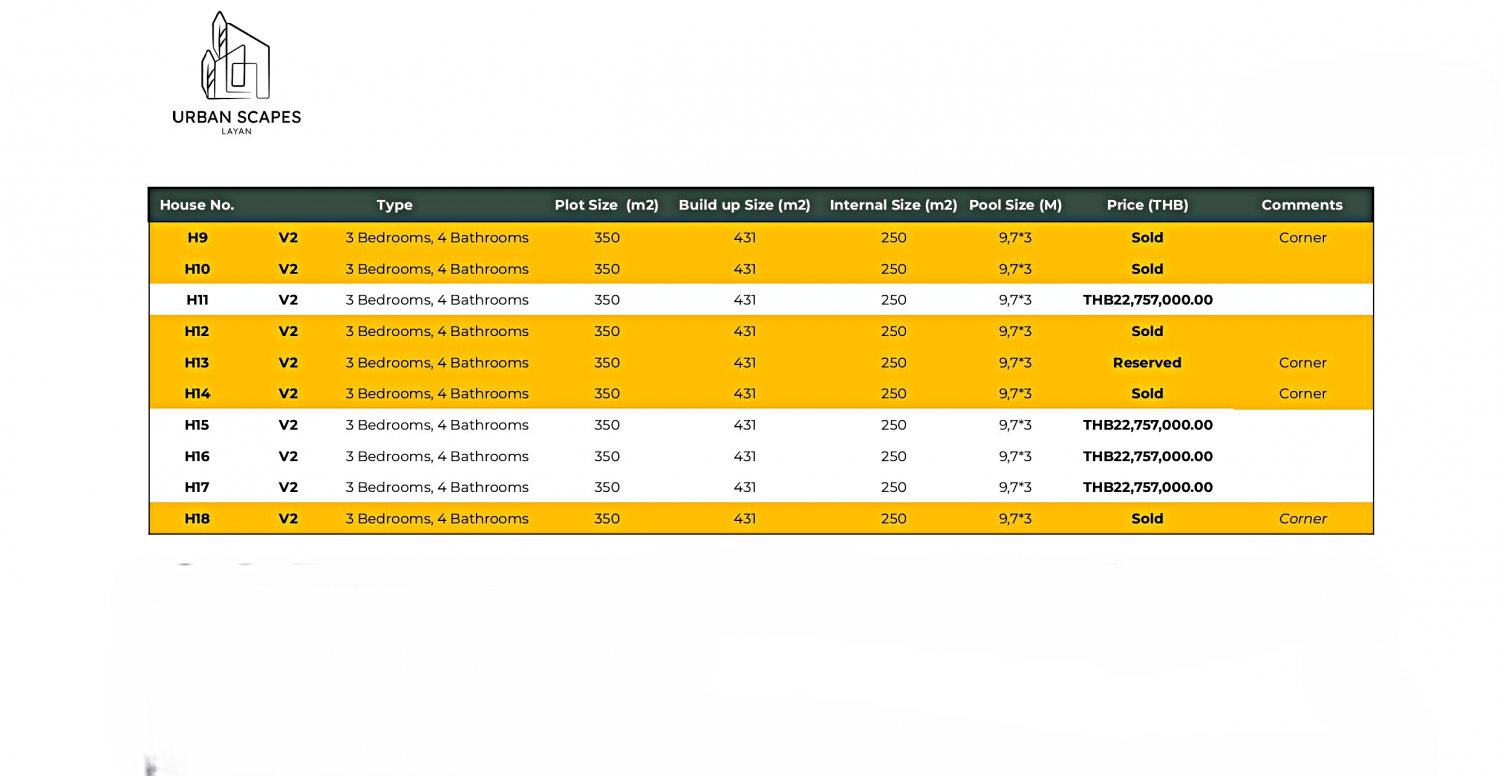Select the Plot Size (m2) column header

(606, 205)
